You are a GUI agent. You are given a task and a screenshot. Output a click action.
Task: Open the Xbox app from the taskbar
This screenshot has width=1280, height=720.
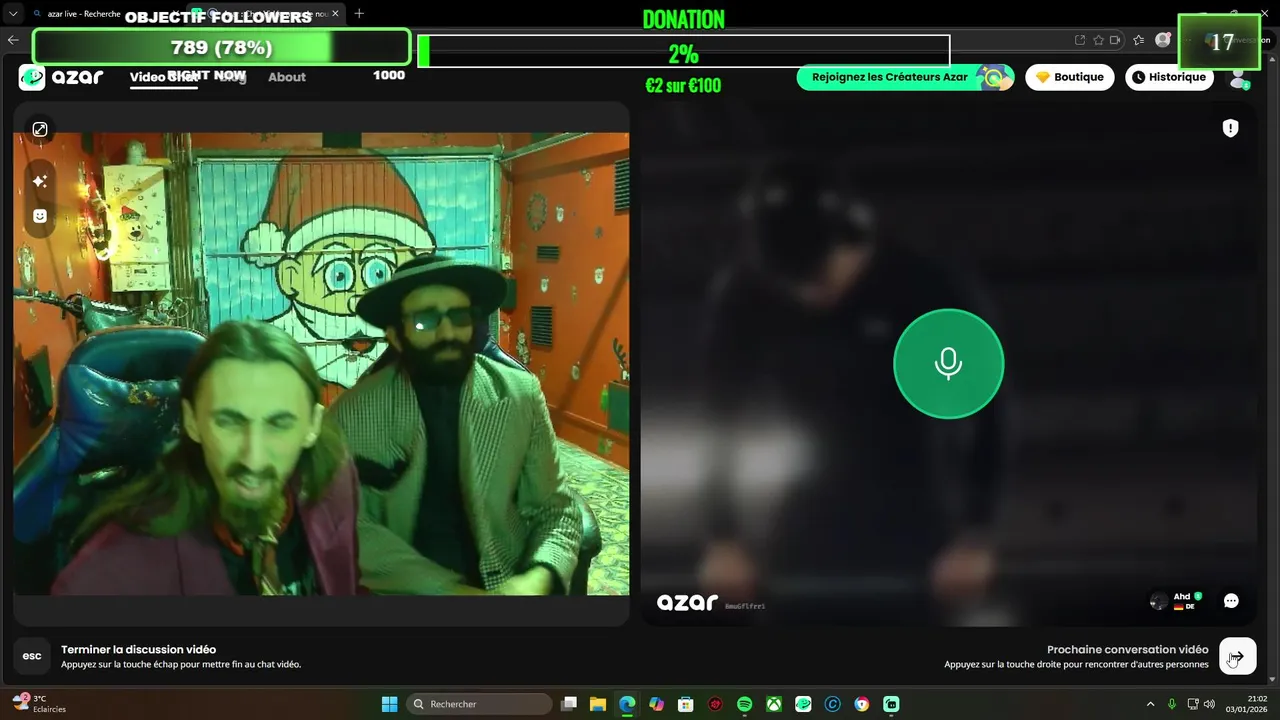pos(774,704)
